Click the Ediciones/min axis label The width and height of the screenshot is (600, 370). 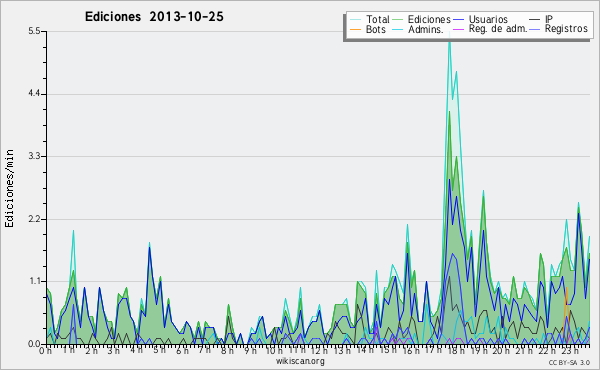point(9,188)
